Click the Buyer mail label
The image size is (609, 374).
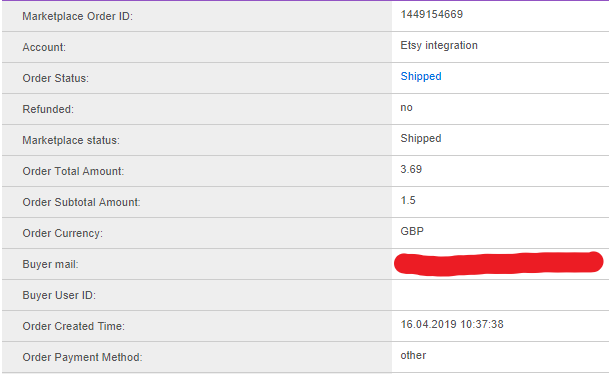[x=50, y=264]
